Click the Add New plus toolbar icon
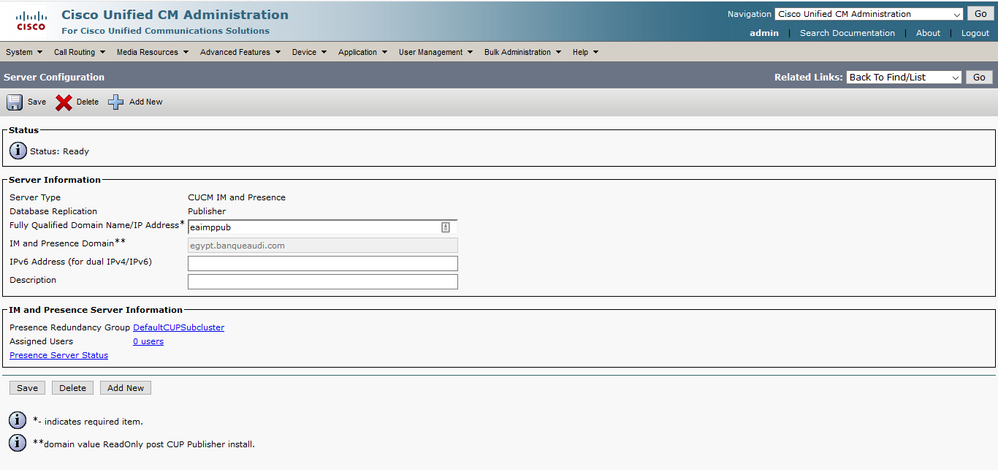 (115, 102)
